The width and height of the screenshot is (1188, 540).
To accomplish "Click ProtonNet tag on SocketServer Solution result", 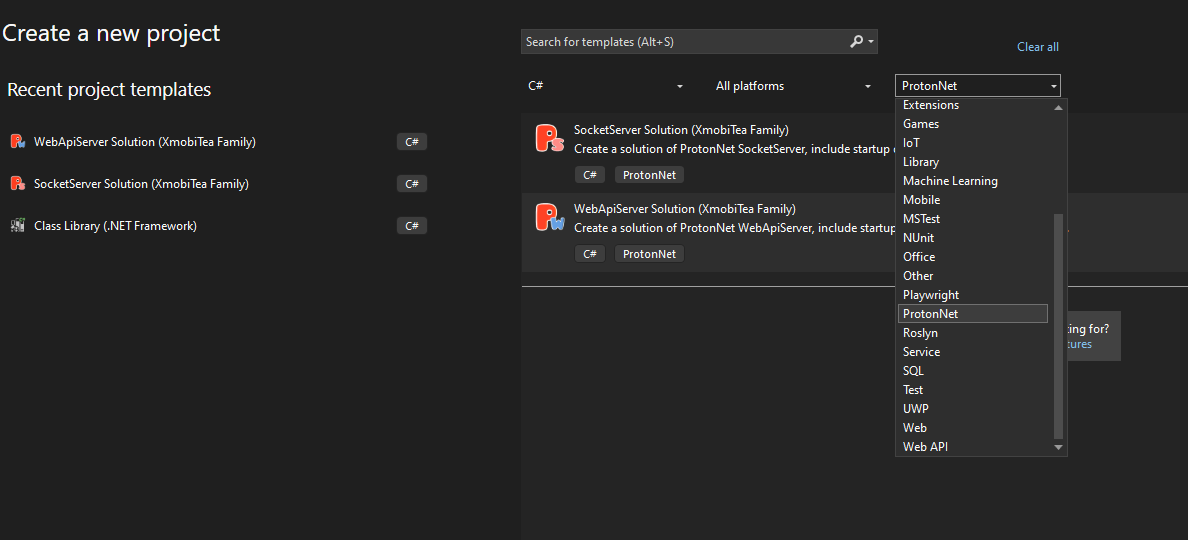I will pyautogui.click(x=649, y=175).
